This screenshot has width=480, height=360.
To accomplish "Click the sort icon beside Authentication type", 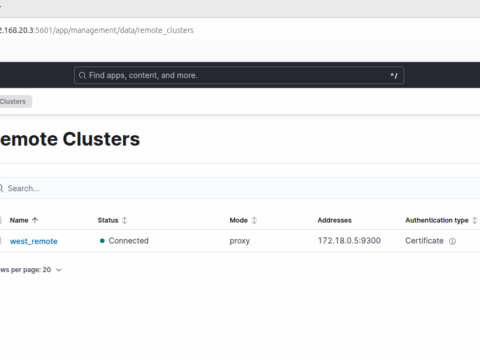I will pos(475,220).
